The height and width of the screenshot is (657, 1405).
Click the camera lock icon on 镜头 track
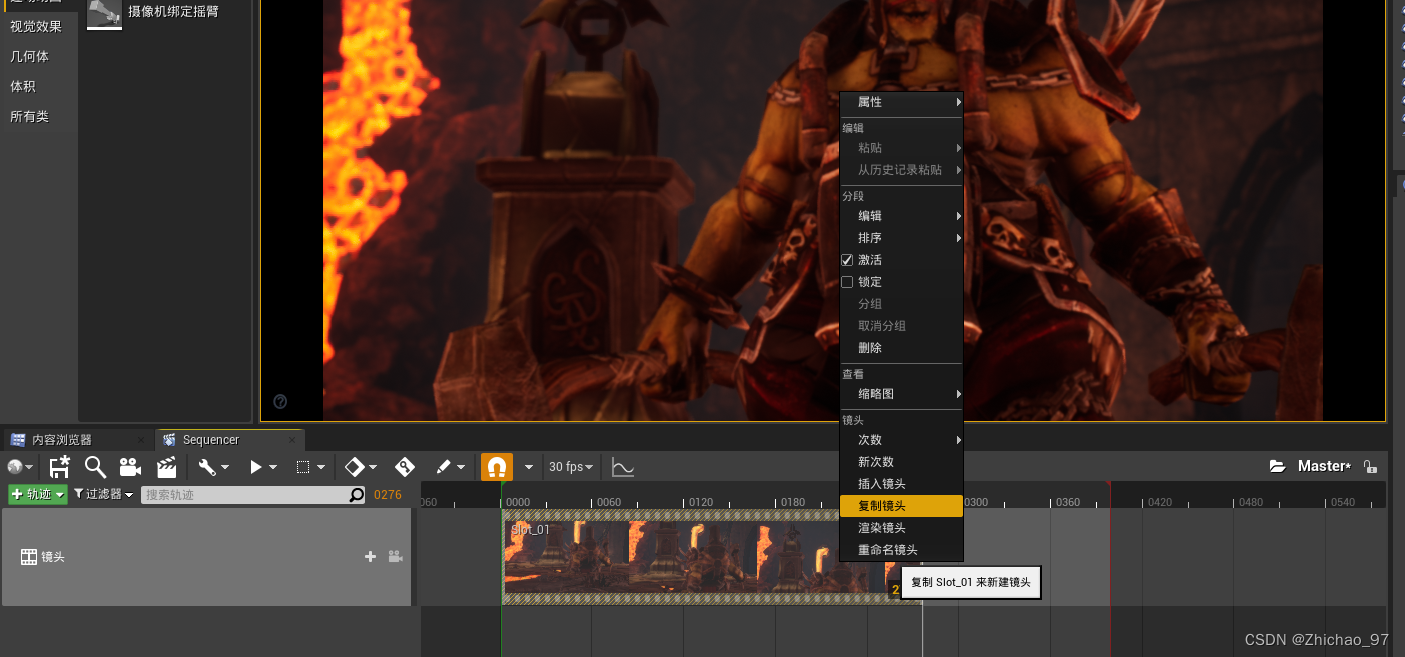pyautogui.click(x=395, y=557)
